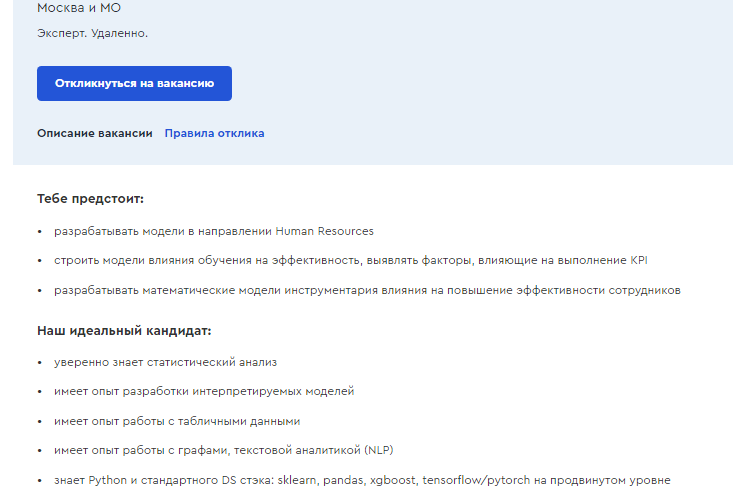733x489 pixels.
Task: Click the "Эксперт. Удаленно." text
Action: 92,33
